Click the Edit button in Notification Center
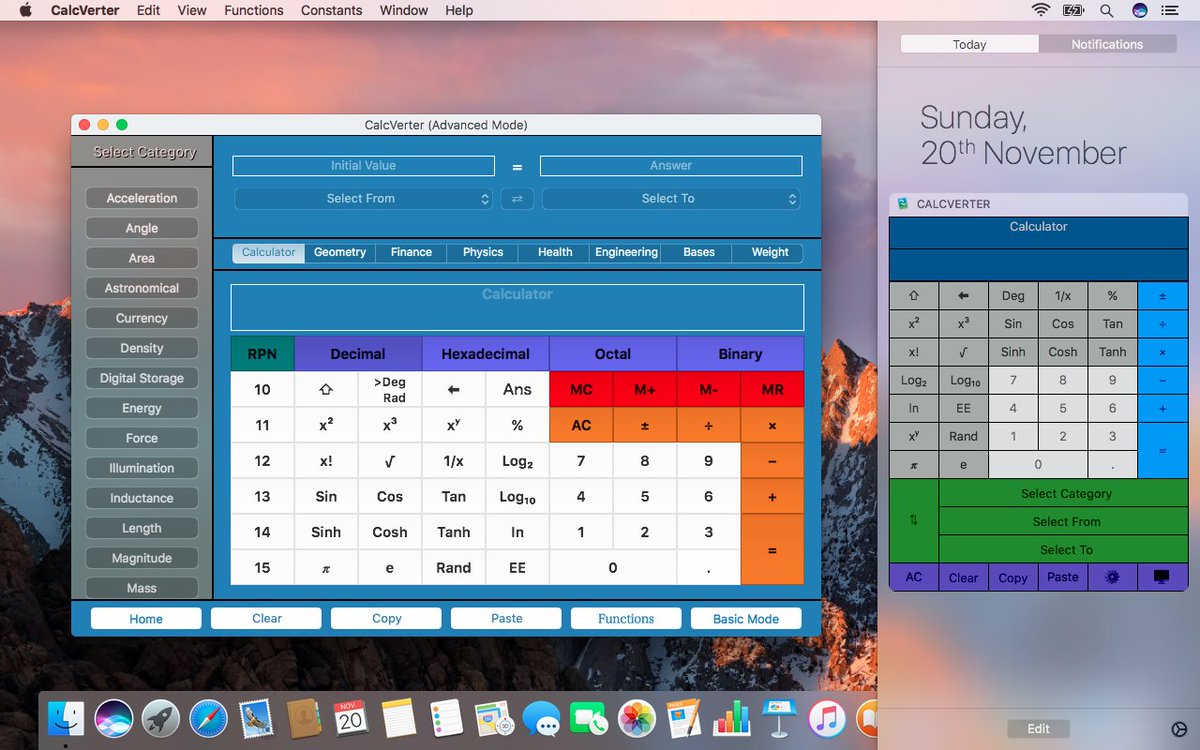Screen dimensions: 1200x750 [1038, 729]
